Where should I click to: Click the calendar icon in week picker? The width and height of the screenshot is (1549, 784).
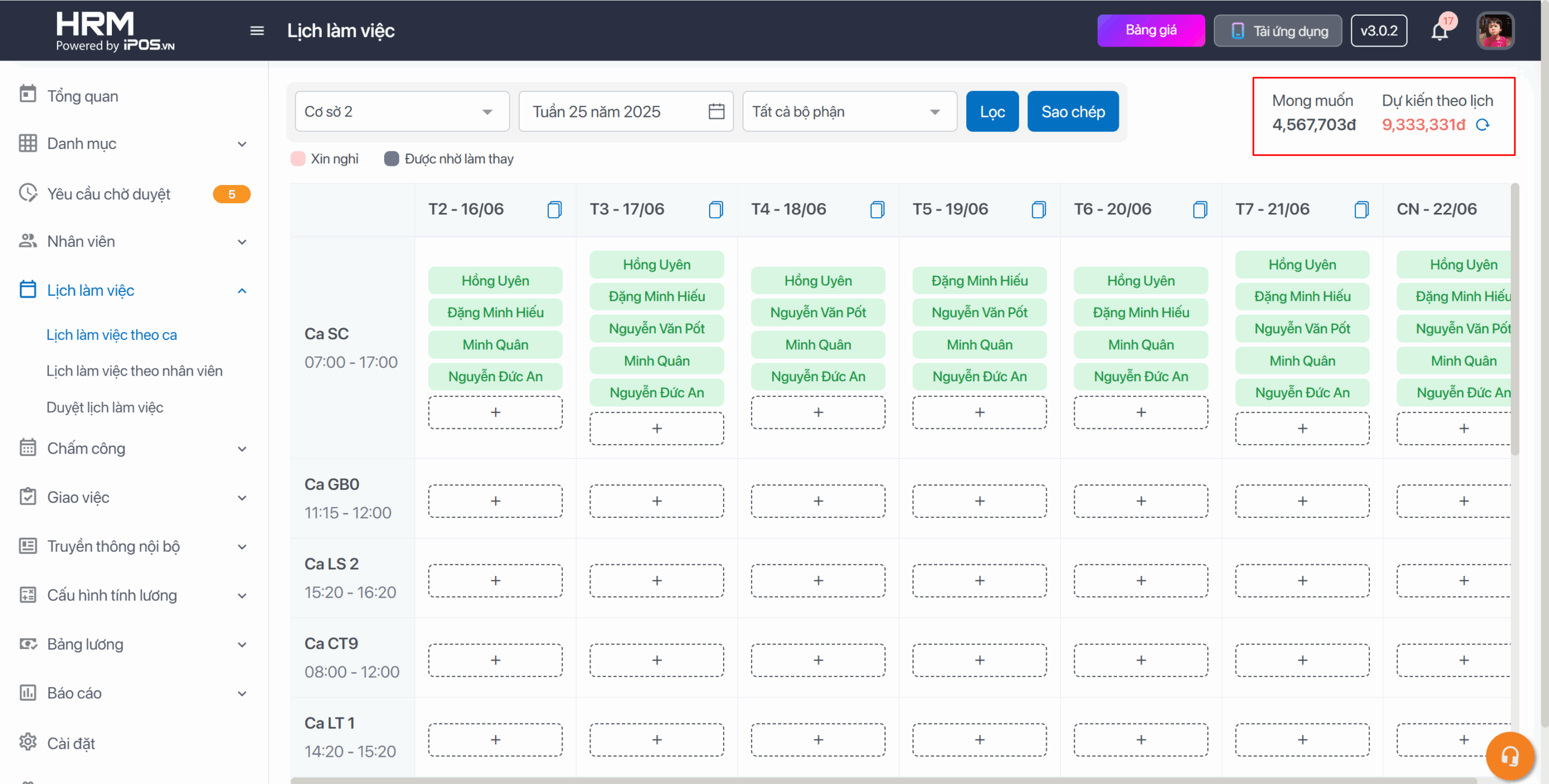716,111
